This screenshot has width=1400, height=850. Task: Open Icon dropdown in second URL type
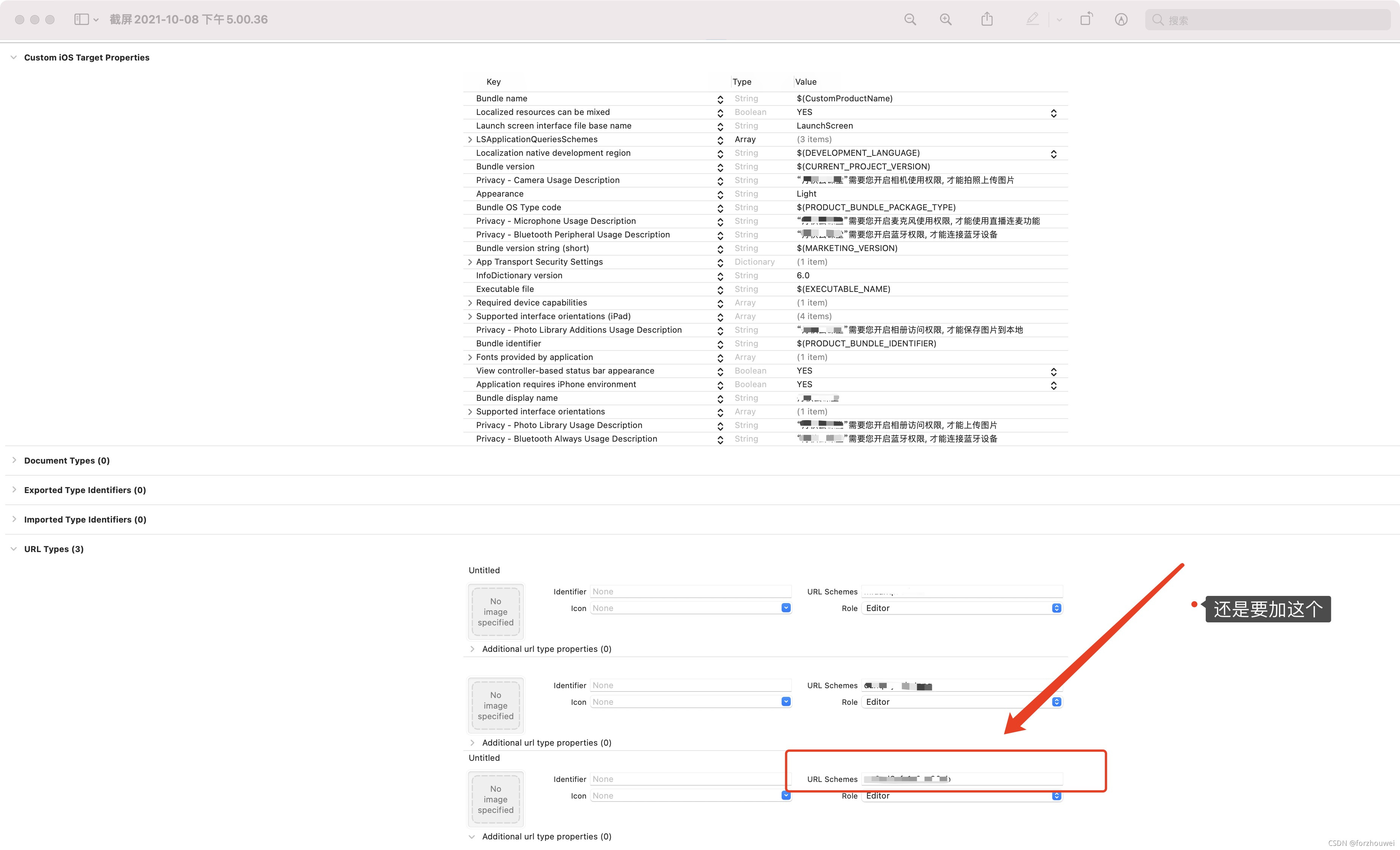pyautogui.click(x=786, y=702)
